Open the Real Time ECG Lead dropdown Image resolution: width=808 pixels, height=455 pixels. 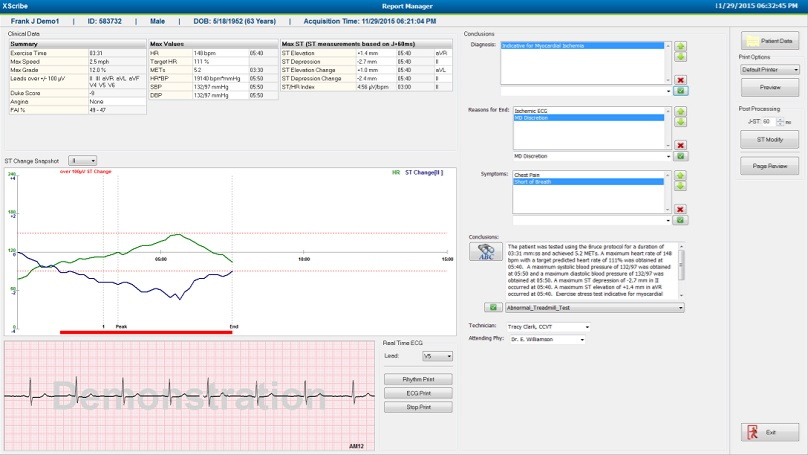tap(438, 355)
